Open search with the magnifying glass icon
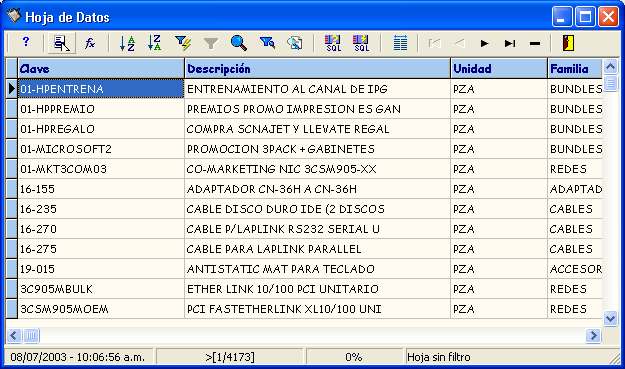Viewport: 625px width, 369px height. click(238, 43)
